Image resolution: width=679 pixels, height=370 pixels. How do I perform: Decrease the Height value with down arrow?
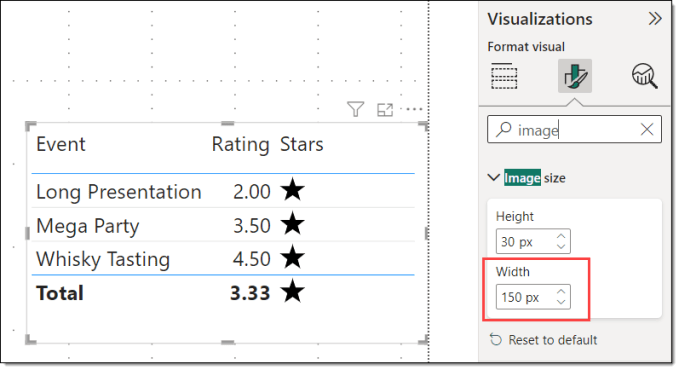coord(561,246)
